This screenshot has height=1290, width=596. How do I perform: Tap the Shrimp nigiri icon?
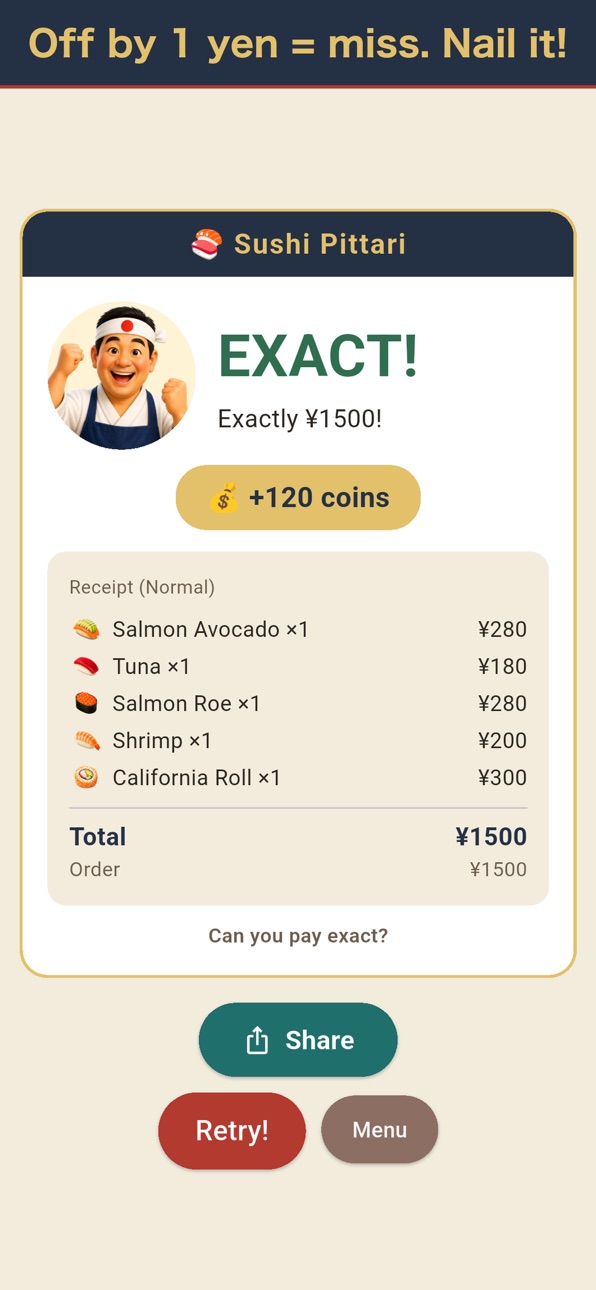pos(87,741)
